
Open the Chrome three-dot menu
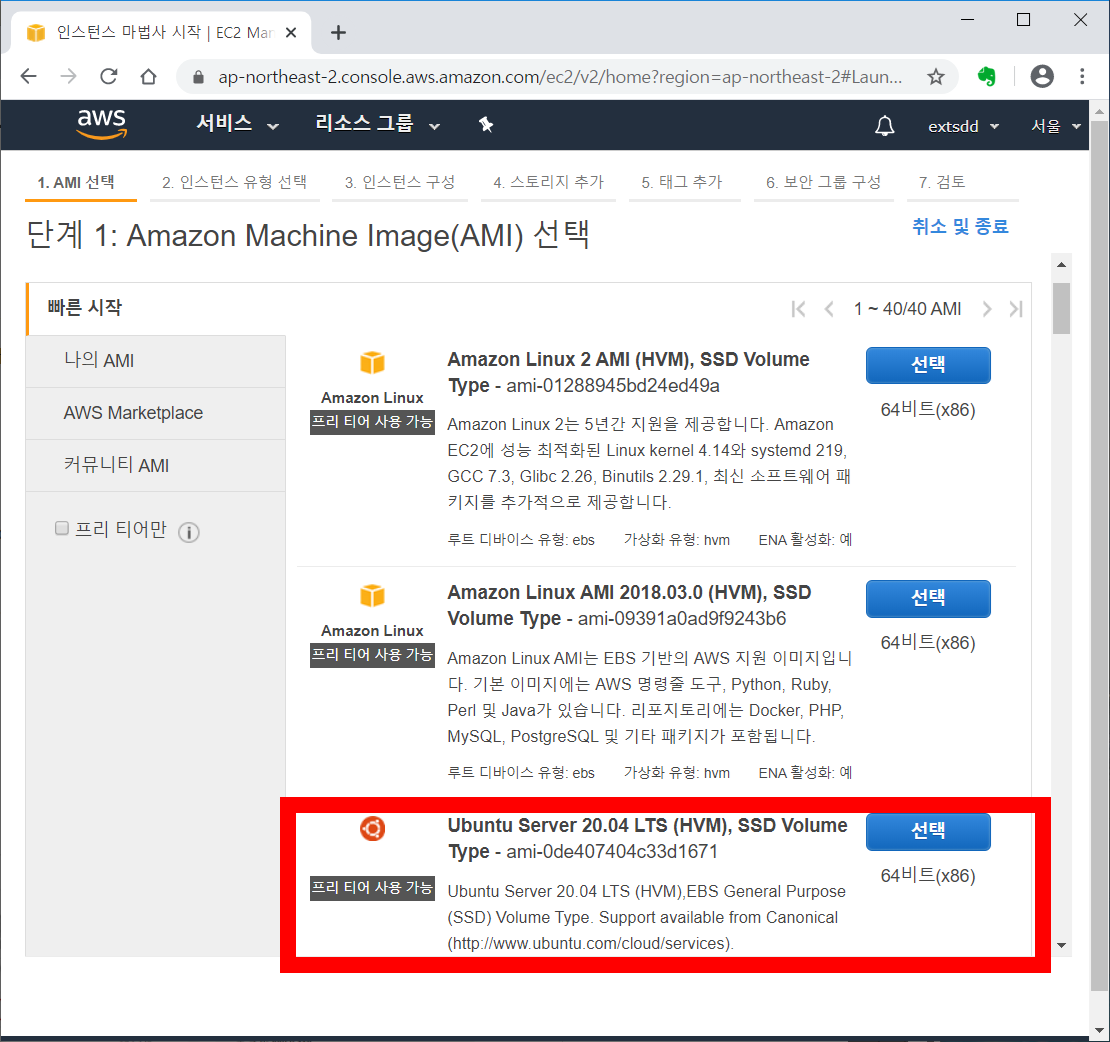pyautogui.click(x=1082, y=76)
